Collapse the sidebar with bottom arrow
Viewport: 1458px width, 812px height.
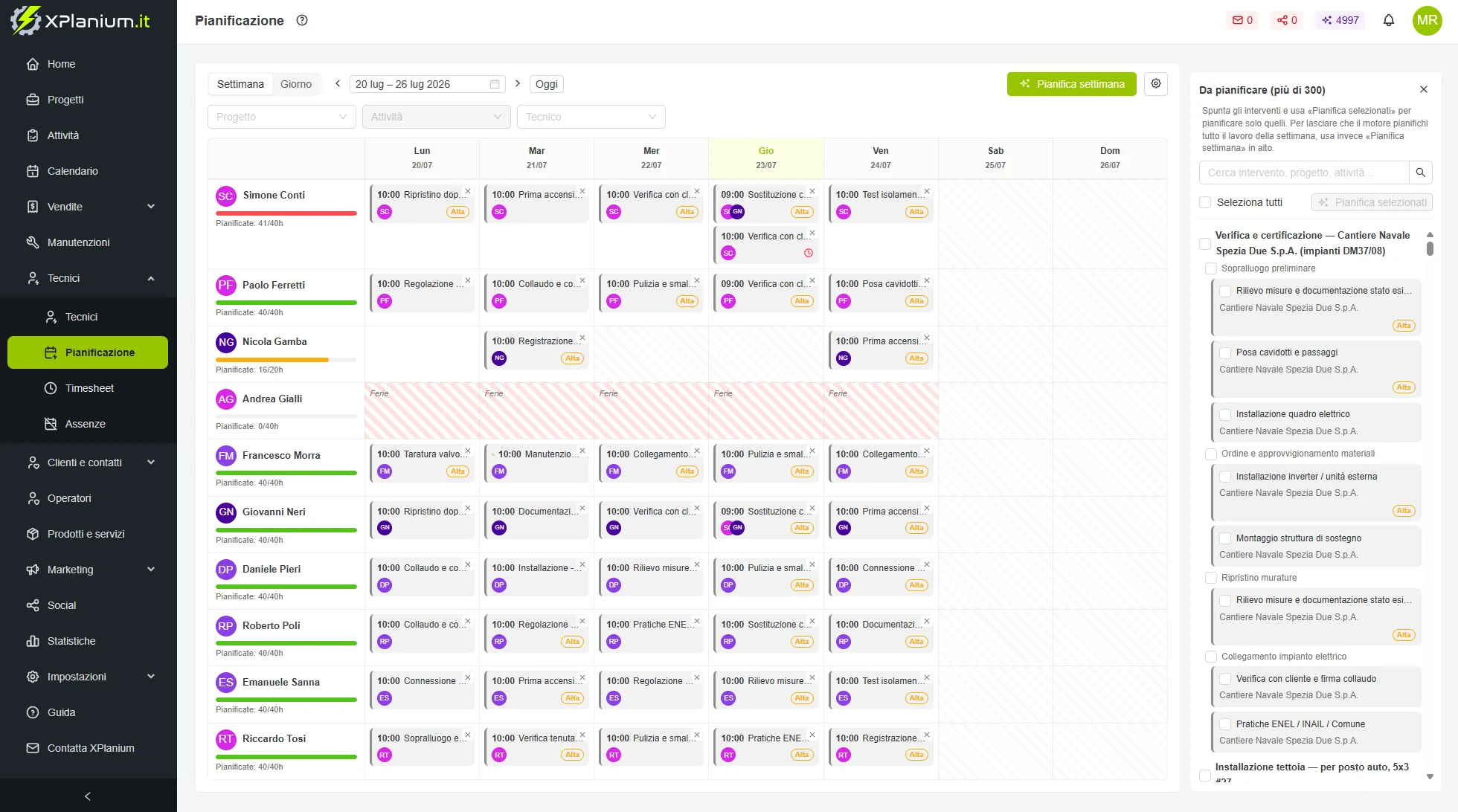click(88, 796)
